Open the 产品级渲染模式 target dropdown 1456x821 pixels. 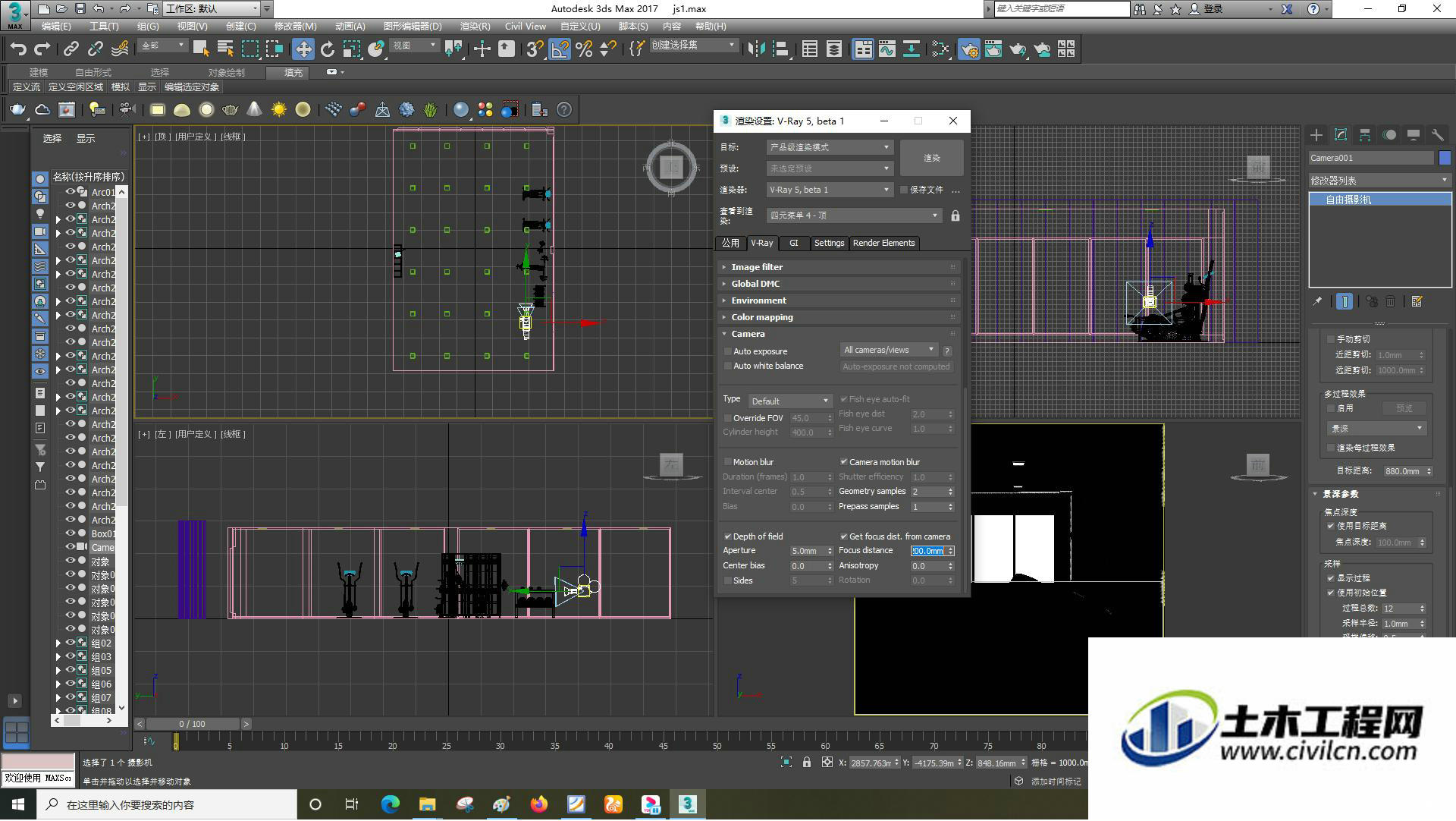pos(830,147)
